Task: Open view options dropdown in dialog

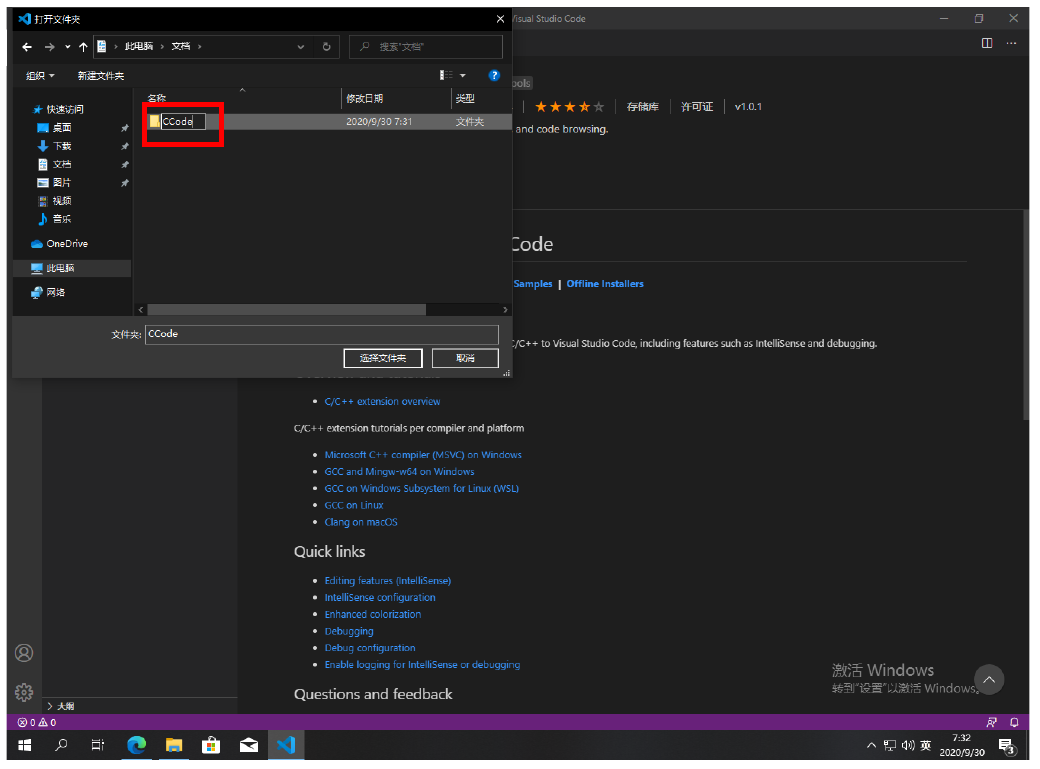Action: [x=462, y=76]
